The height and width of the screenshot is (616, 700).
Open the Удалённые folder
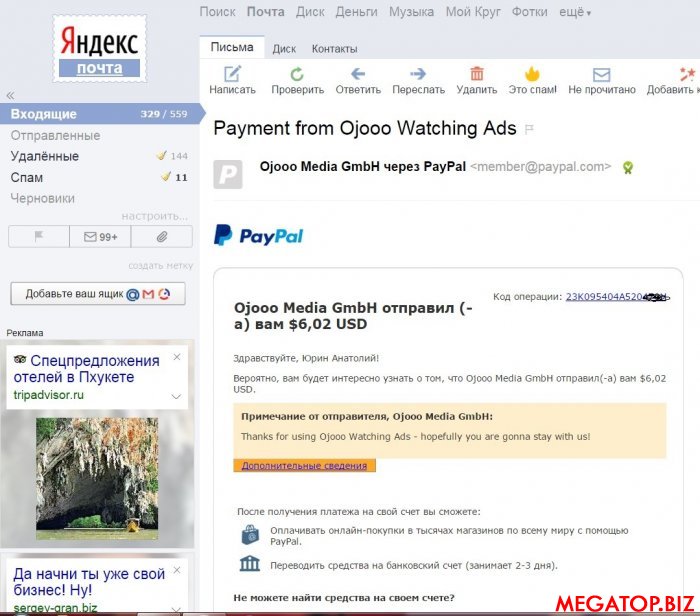tap(45, 156)
